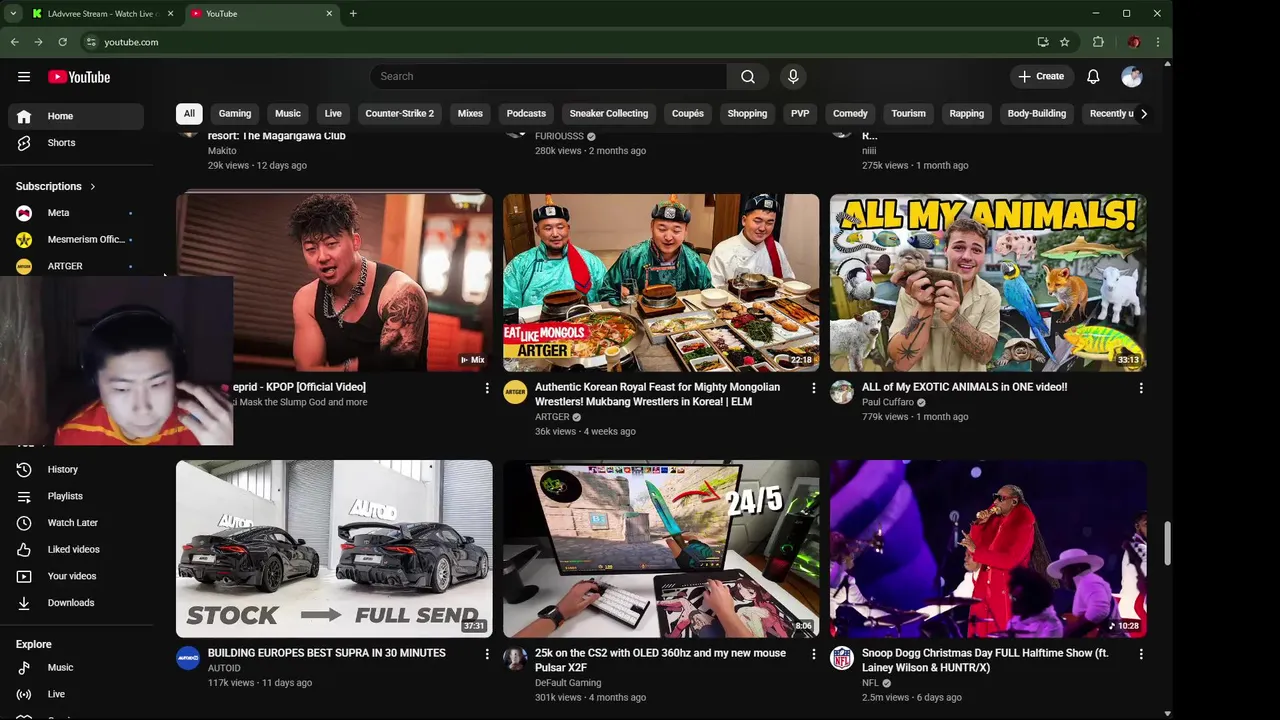
Task: Click the NFL channel avatar
Action: click(x=842, y=658)
